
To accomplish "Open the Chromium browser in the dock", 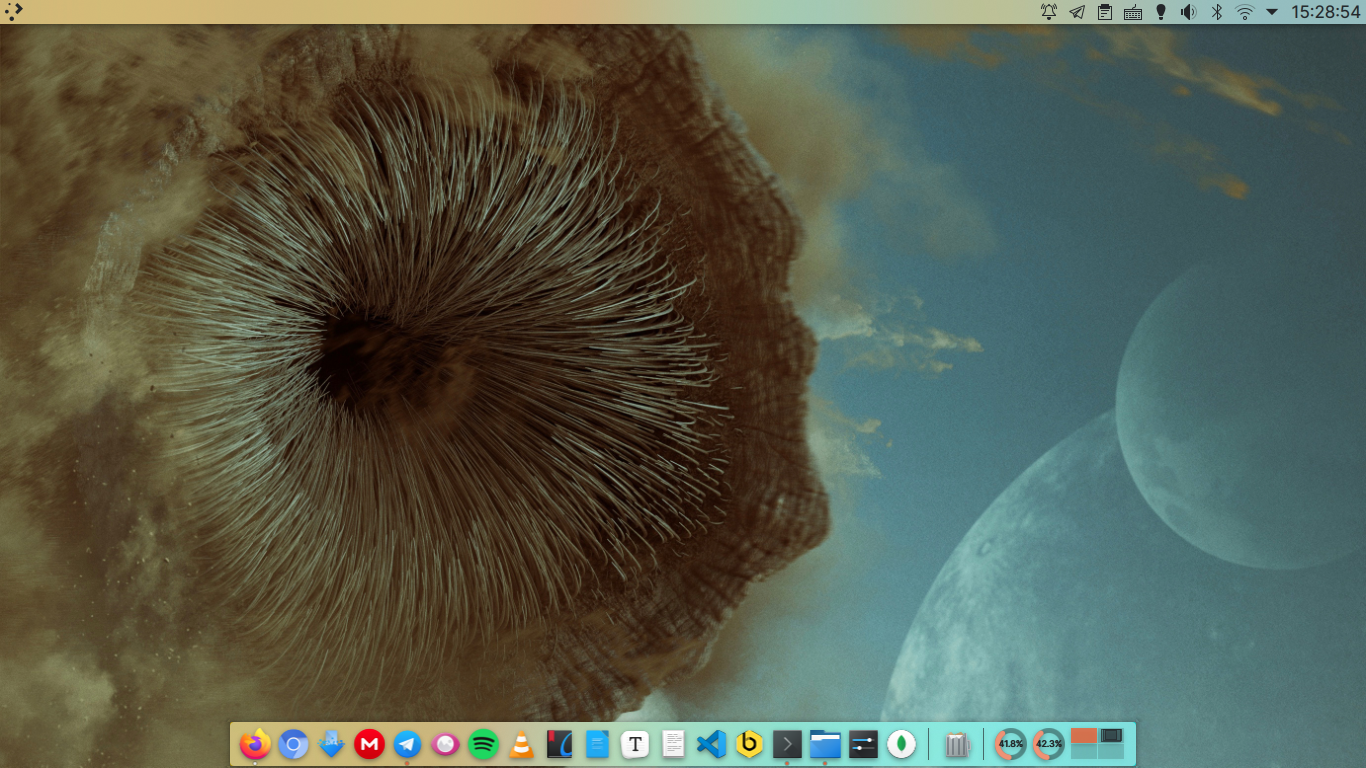I will tap(293, 744).
